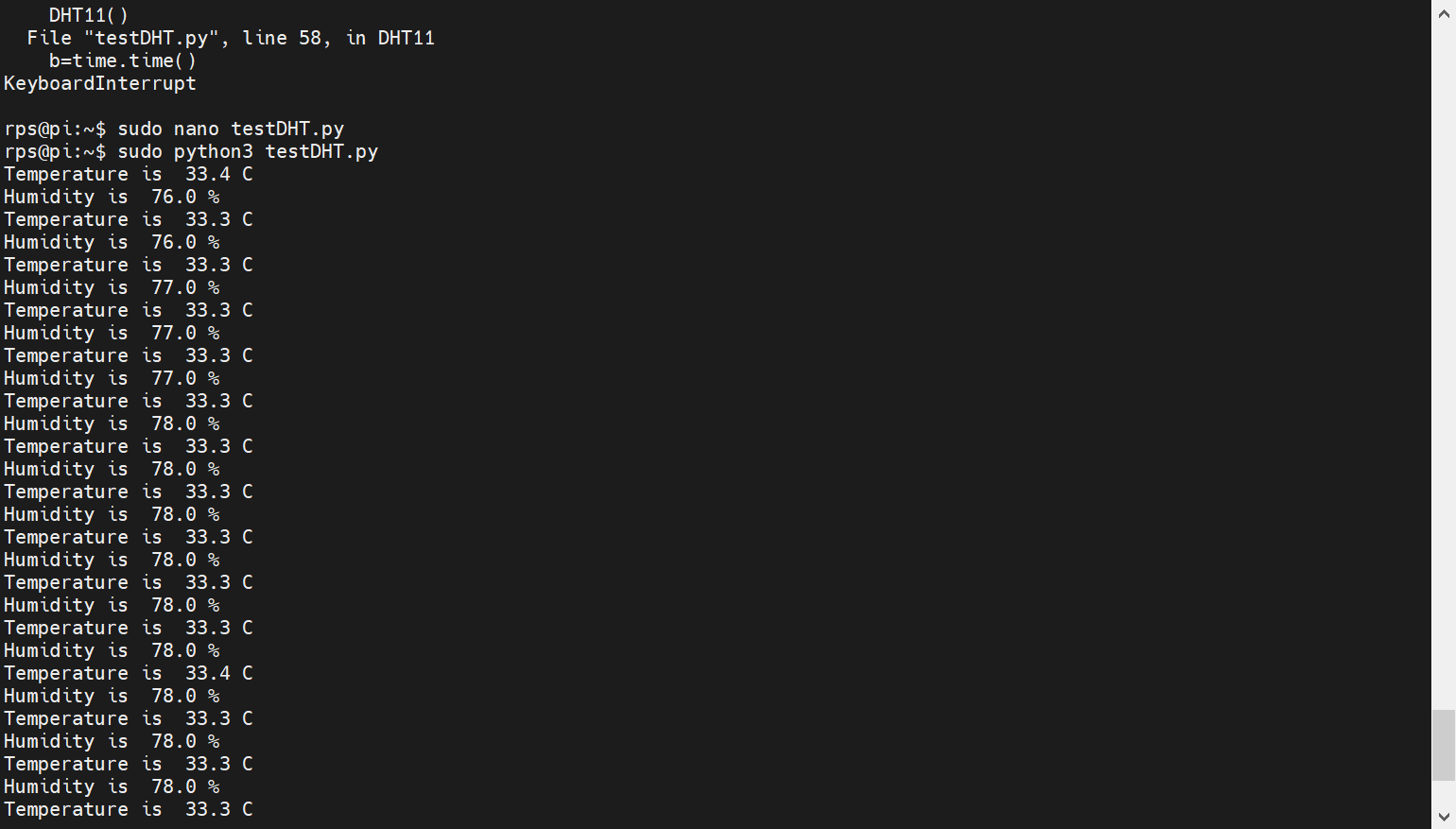Viewport: 1456px width, 829px height.
Task: Click the first "Humidity is 78.0 %" reading
Action: pyautogui.click(x=112, y=423)
